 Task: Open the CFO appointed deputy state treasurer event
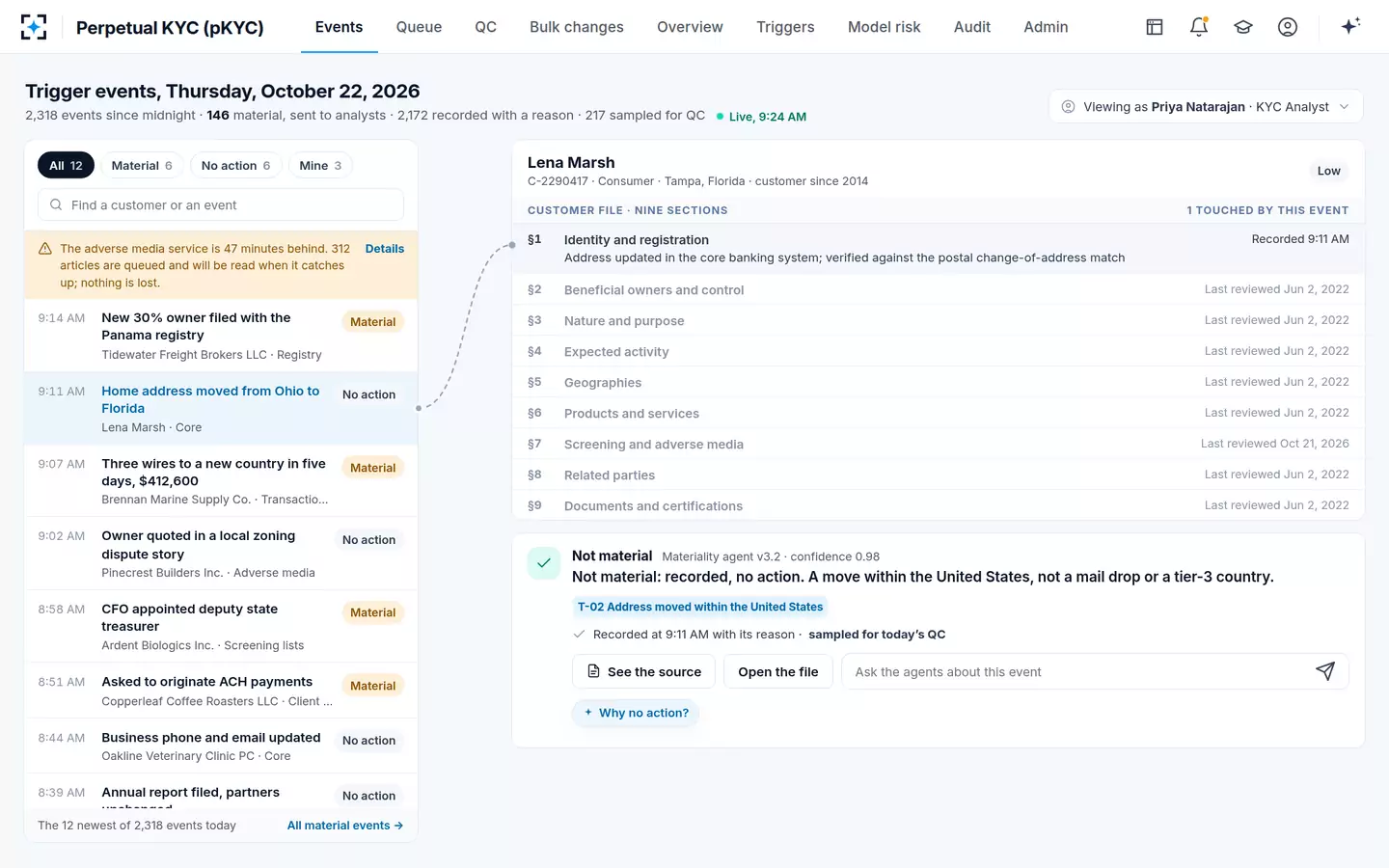tap(221, 627)
